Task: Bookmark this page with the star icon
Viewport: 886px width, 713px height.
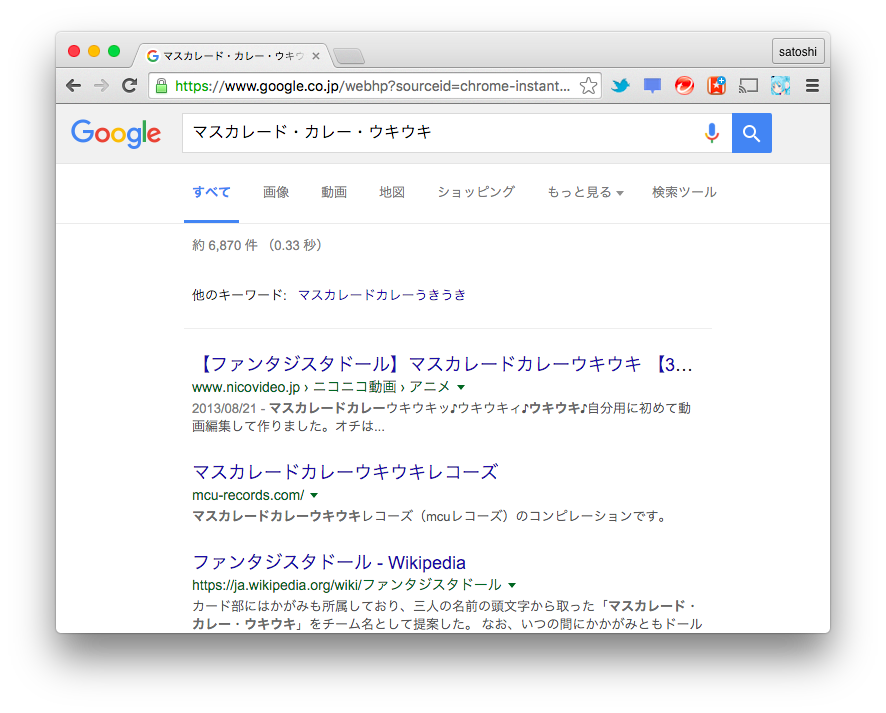Action: click(588, 86)
